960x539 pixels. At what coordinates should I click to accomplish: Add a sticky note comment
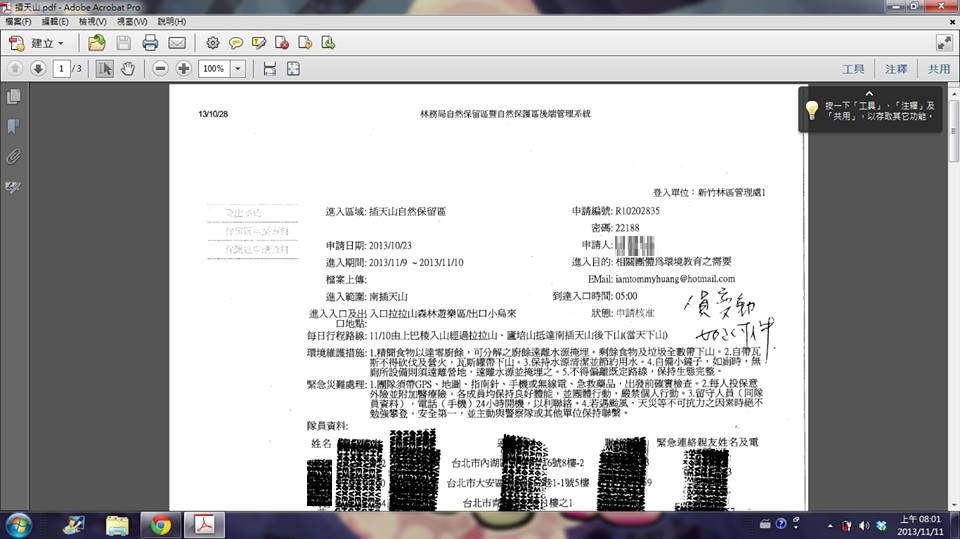pyautogui.click(x=236, y=43)
